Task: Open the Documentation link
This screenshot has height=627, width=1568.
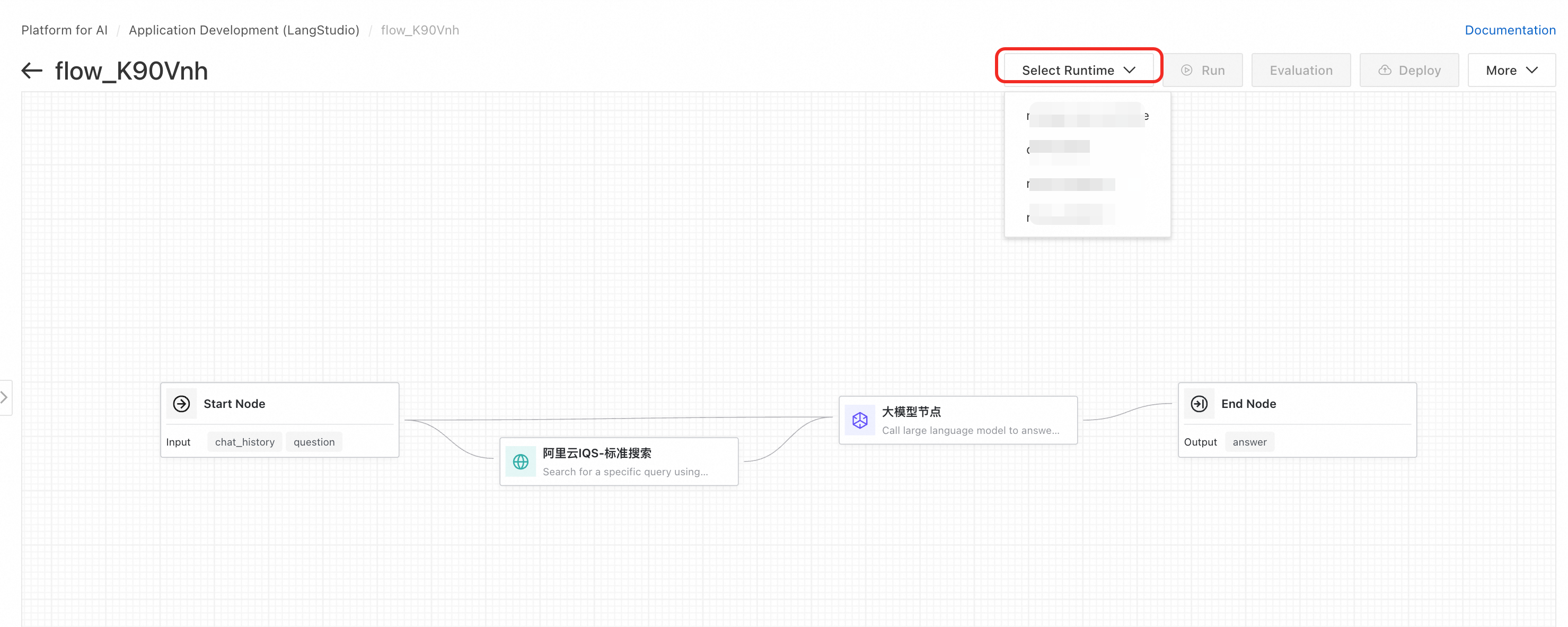Action: (x=1510, y=30)
